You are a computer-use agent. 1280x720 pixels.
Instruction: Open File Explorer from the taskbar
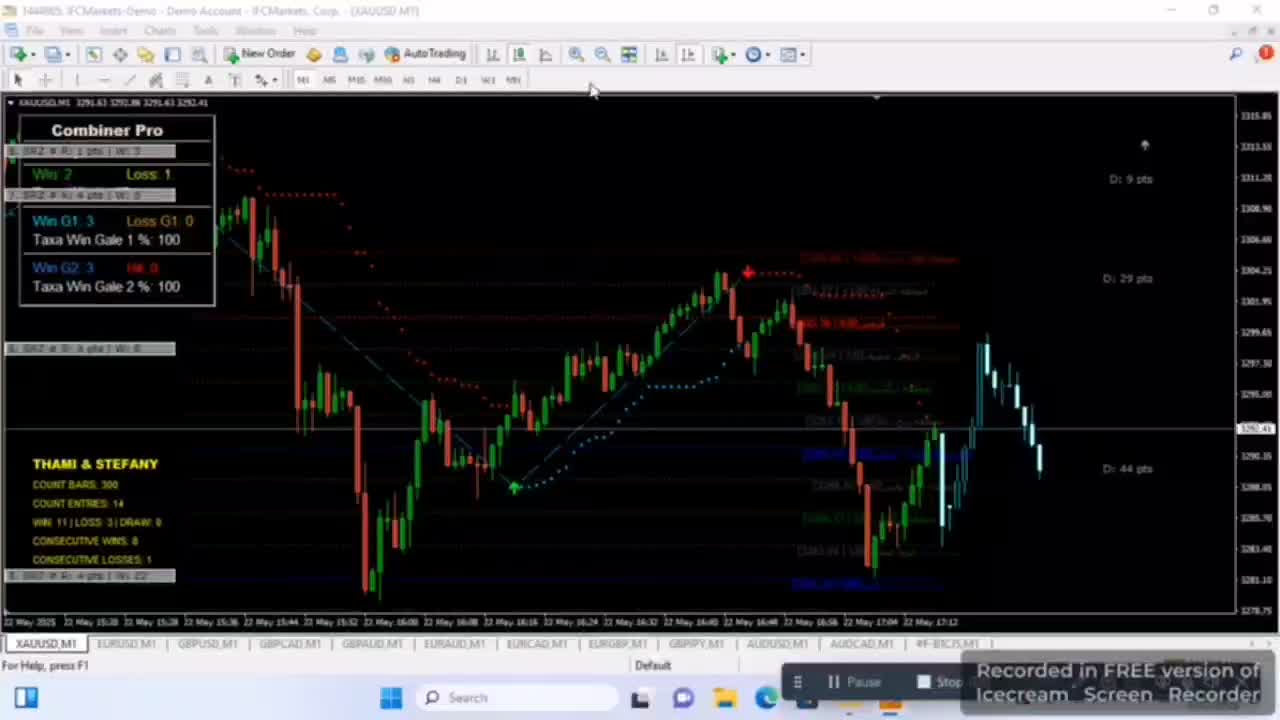pyautogui.click(x=725, y=698)
